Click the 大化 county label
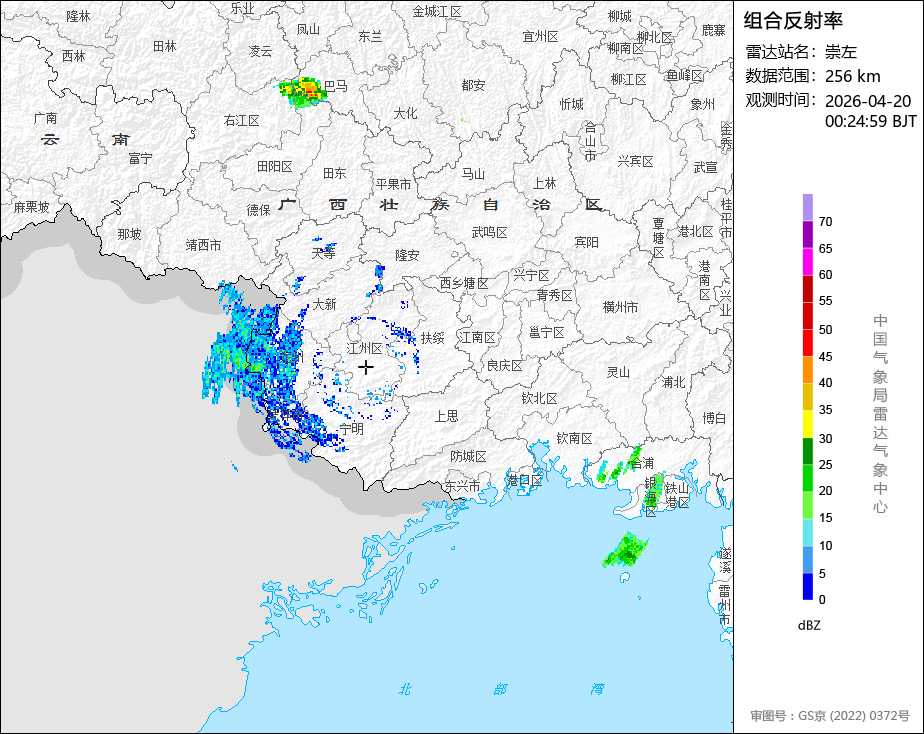The height and width of the screenshot is (734, 924). tap(405, 113)
